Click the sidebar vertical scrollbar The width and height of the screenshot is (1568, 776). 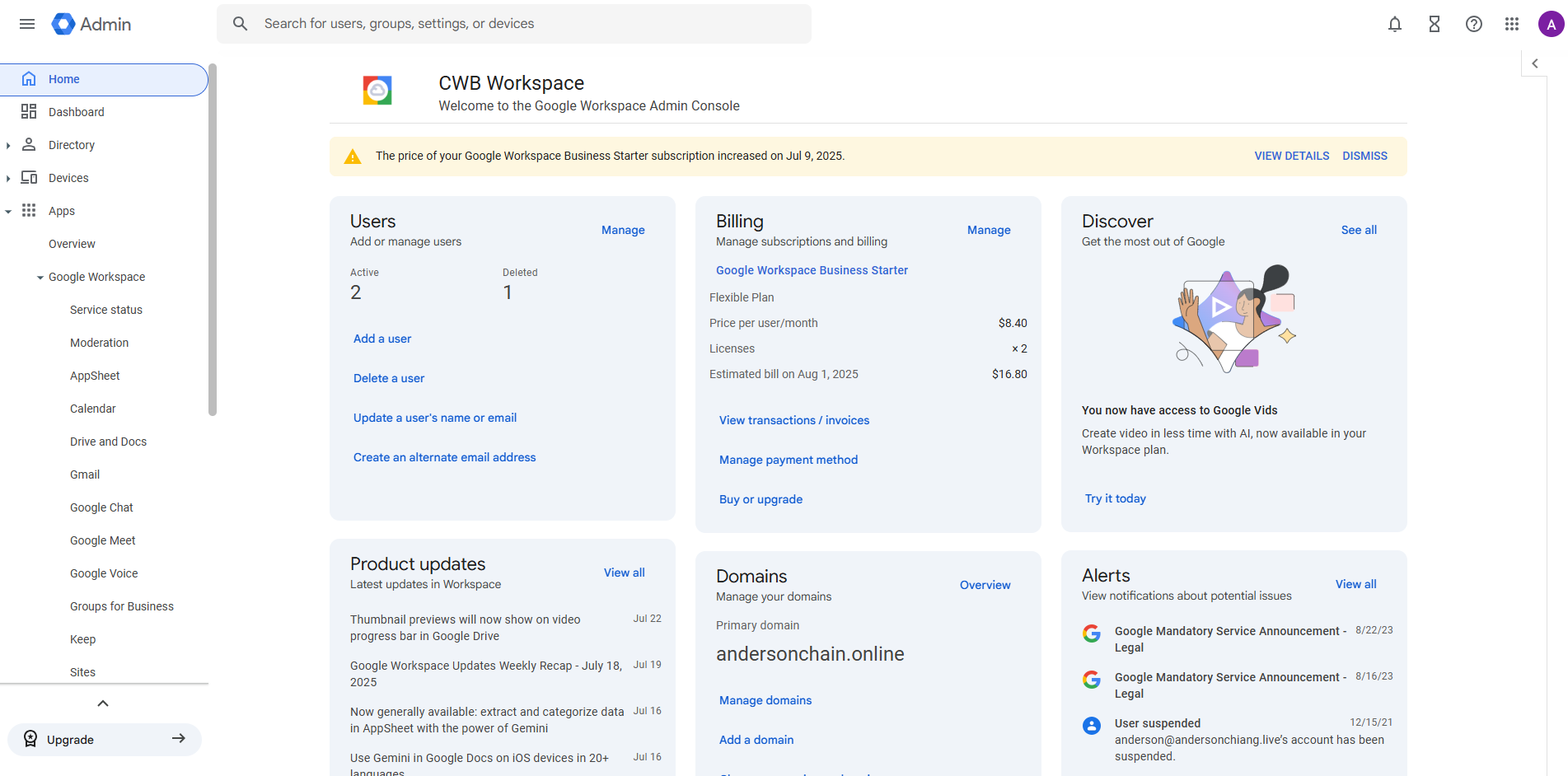(213, 240)
